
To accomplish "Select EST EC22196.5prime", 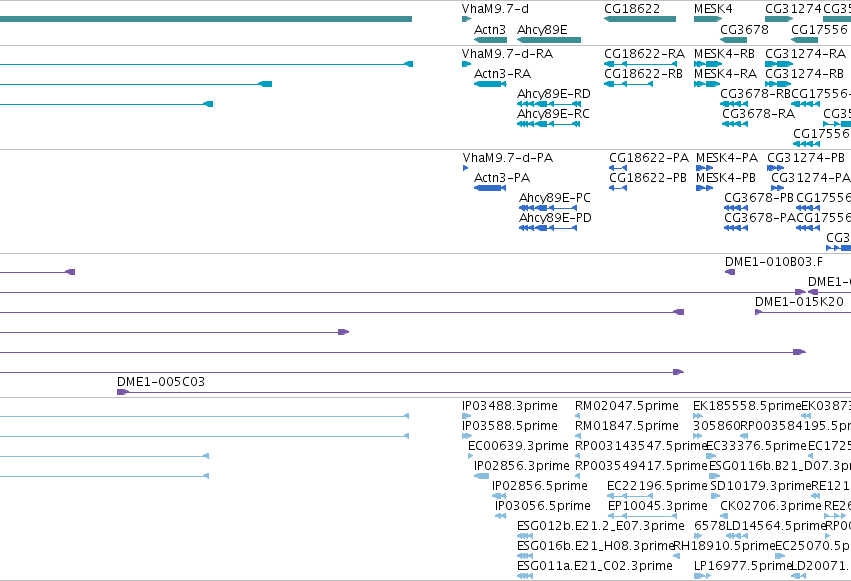I will pyautogui.click(x=630, y=496).
